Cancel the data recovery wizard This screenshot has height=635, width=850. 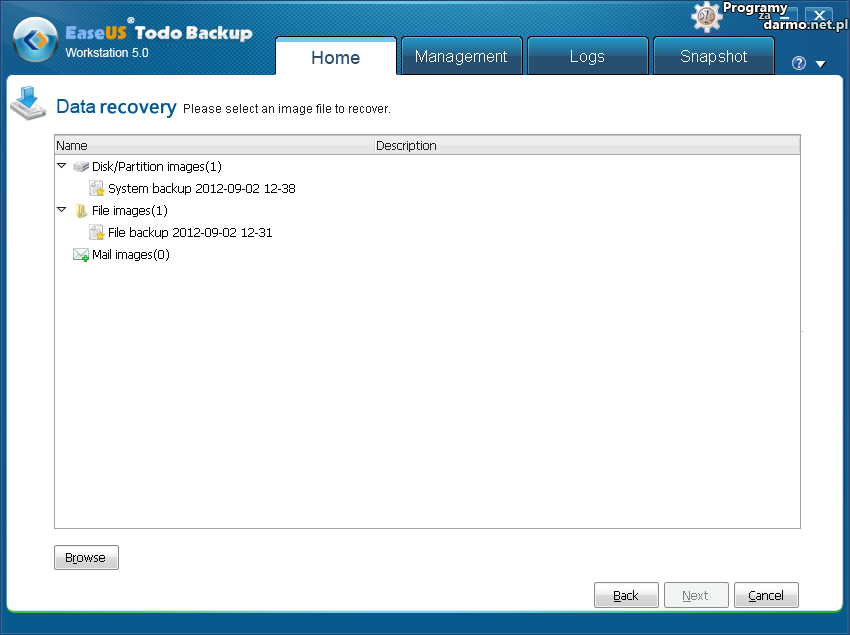(x=766, y=595)
